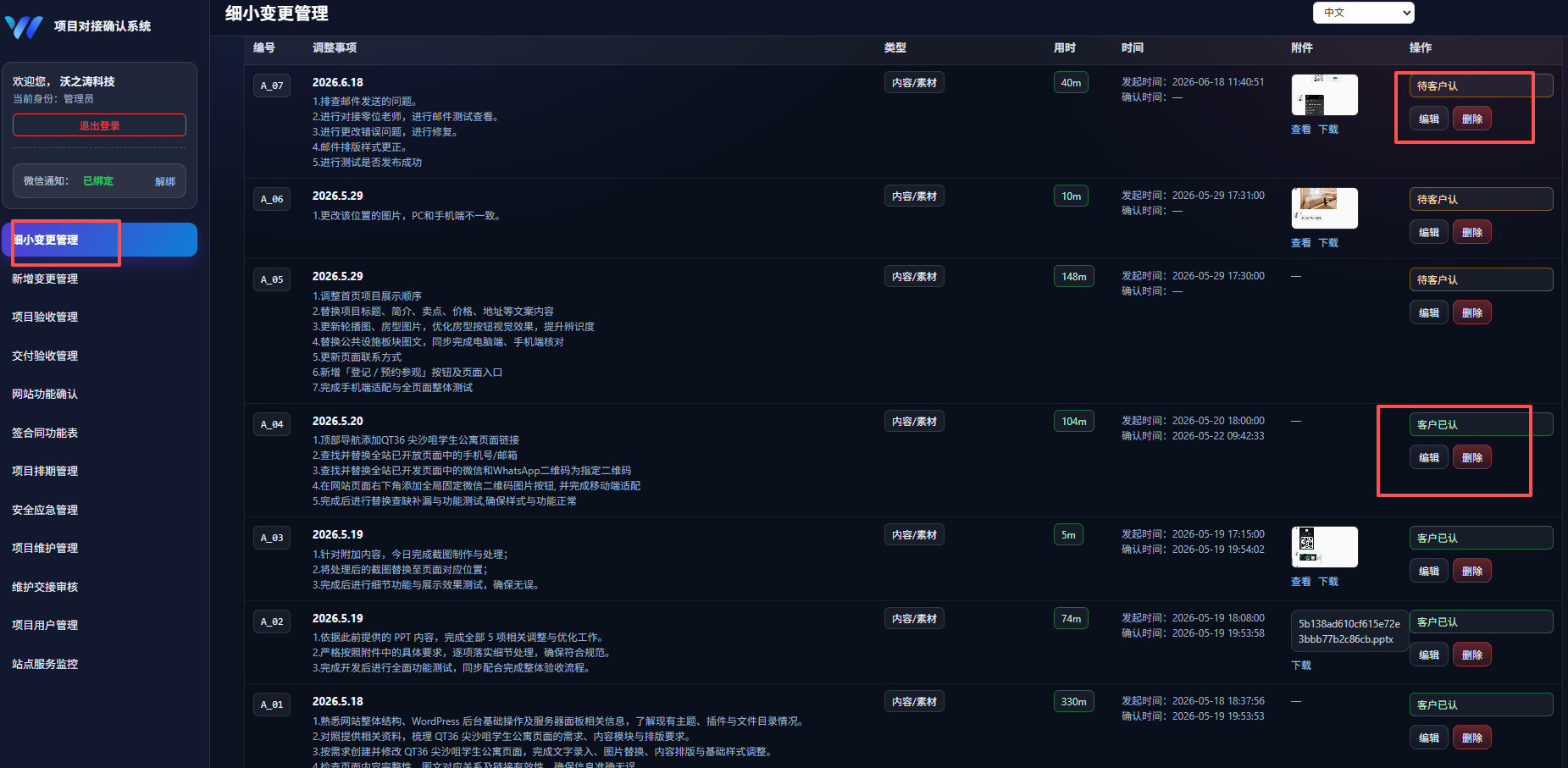This screenshot has width=1568, height=768.
Task: Delete record A_04
Action: (1472, 458)
